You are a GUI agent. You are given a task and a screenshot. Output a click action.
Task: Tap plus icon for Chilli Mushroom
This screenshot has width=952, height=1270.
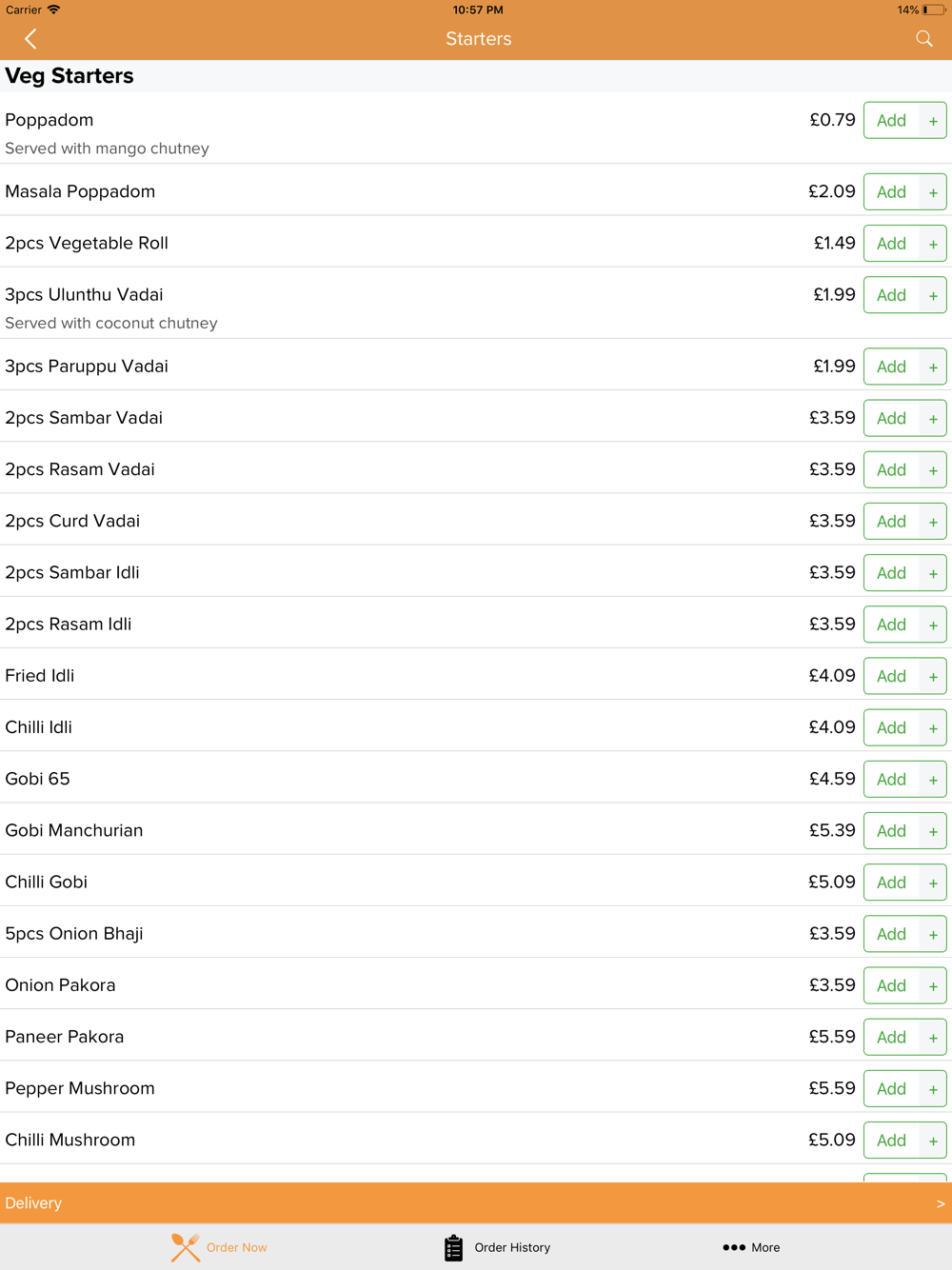933,1141
